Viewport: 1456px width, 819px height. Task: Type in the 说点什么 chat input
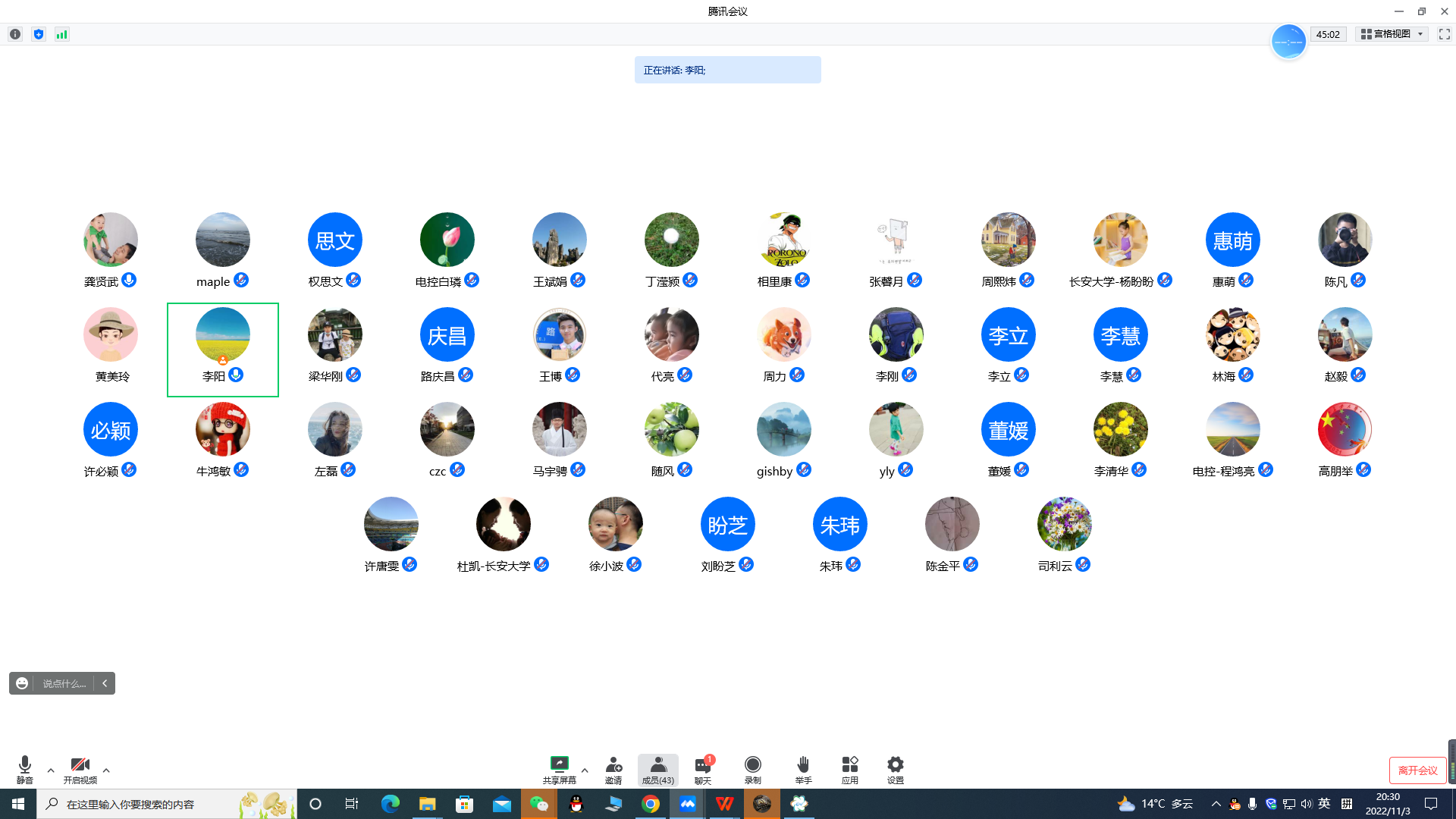point(64,683)
